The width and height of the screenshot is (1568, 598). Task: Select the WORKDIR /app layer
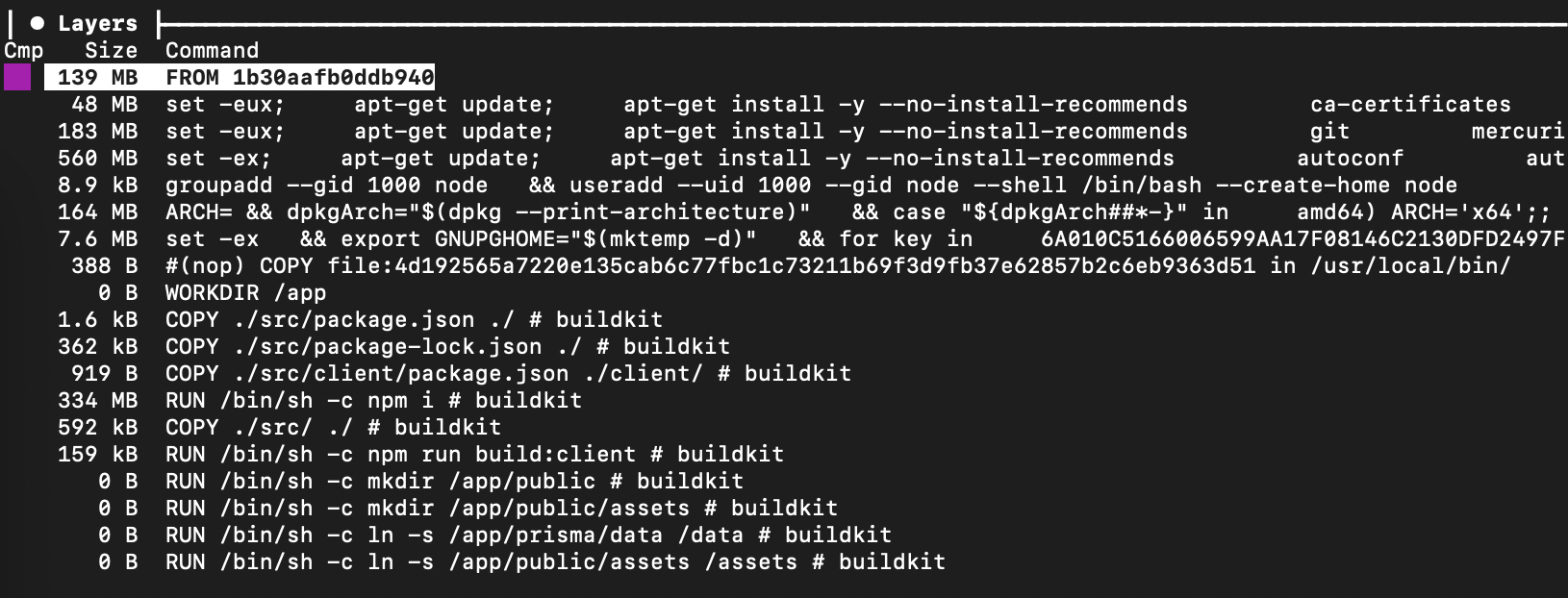pos(245,292)
